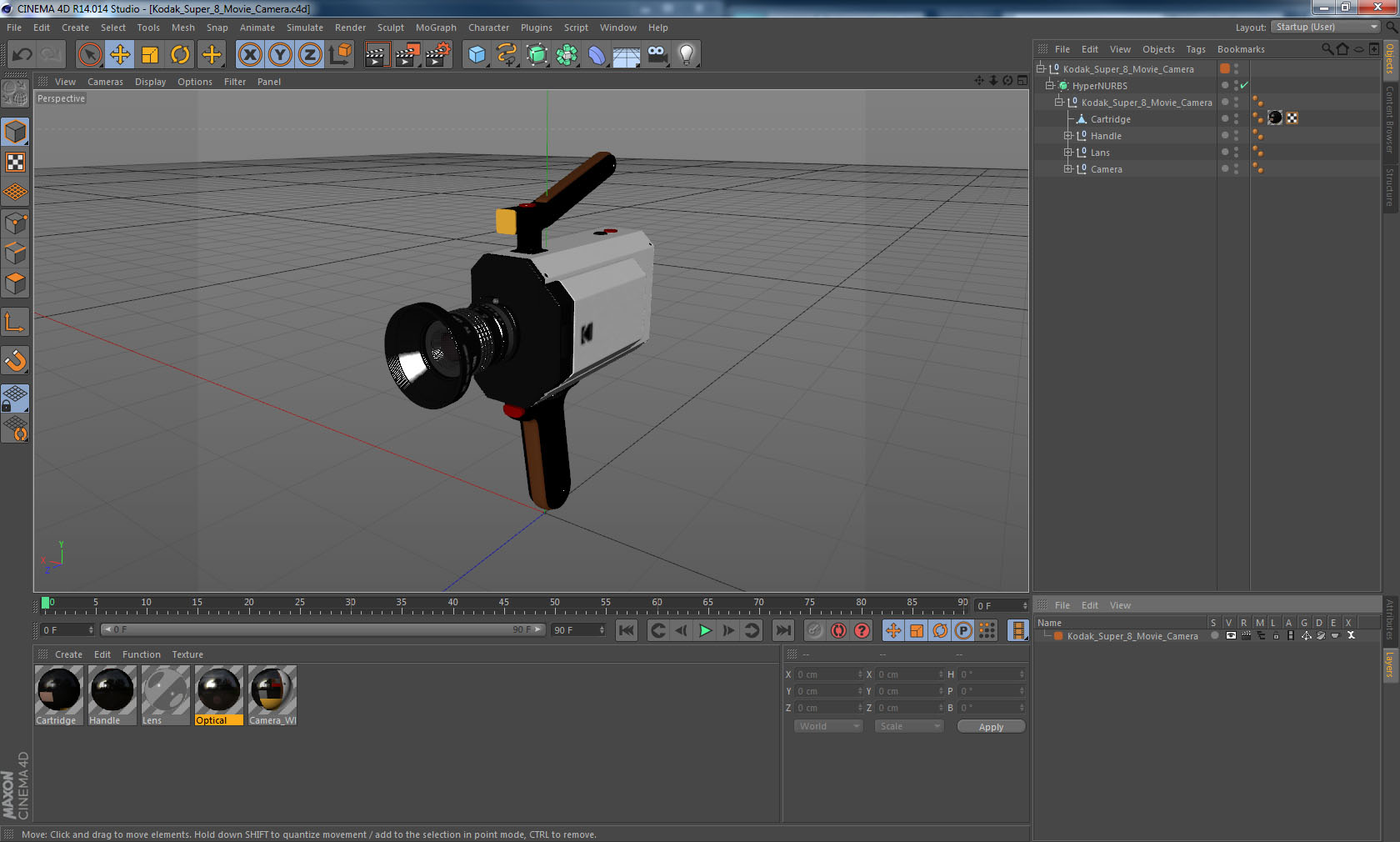Image resolution: width=1400 pixels, height=842 pixels.
Task: Click the timeline preview range slider bar
Action: click(x=322, y=629)
